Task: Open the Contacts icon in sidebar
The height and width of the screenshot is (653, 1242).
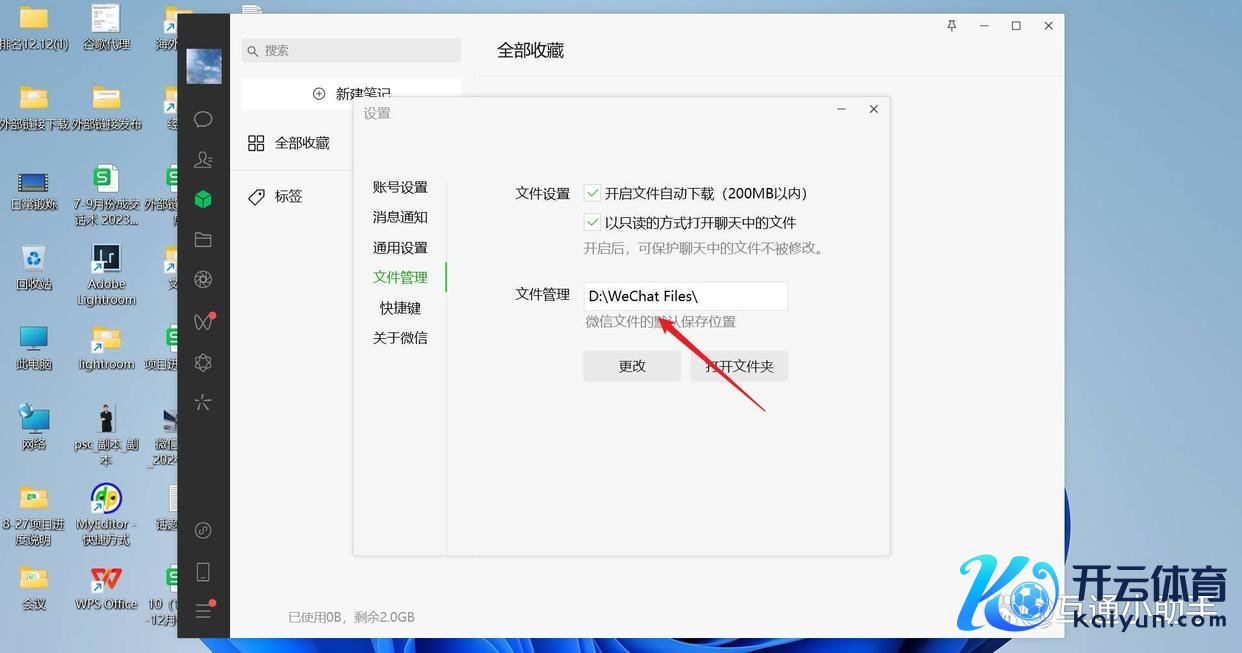Action: coord(203,160)
